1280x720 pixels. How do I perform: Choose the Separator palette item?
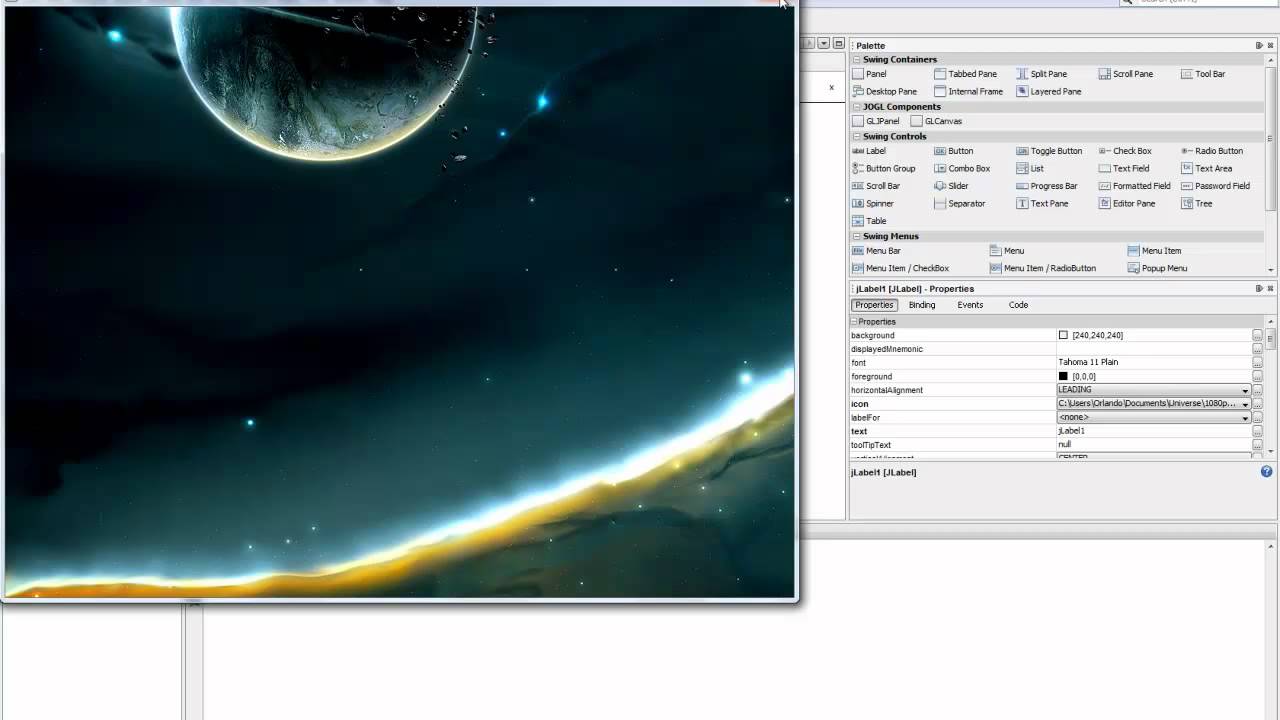(959, 203)
